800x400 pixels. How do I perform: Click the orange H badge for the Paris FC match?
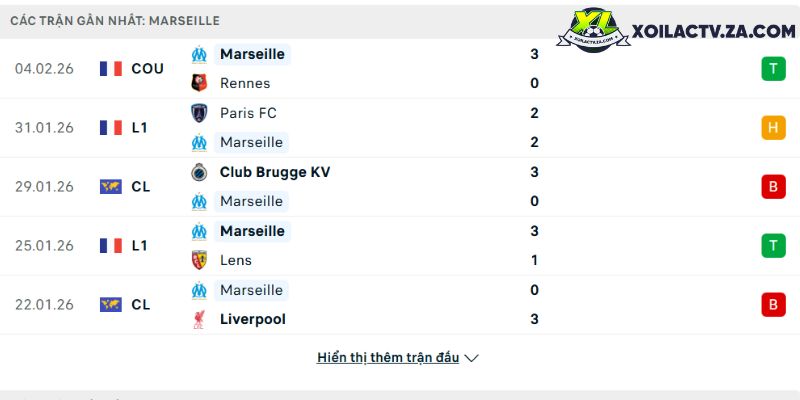click(772, 128)
